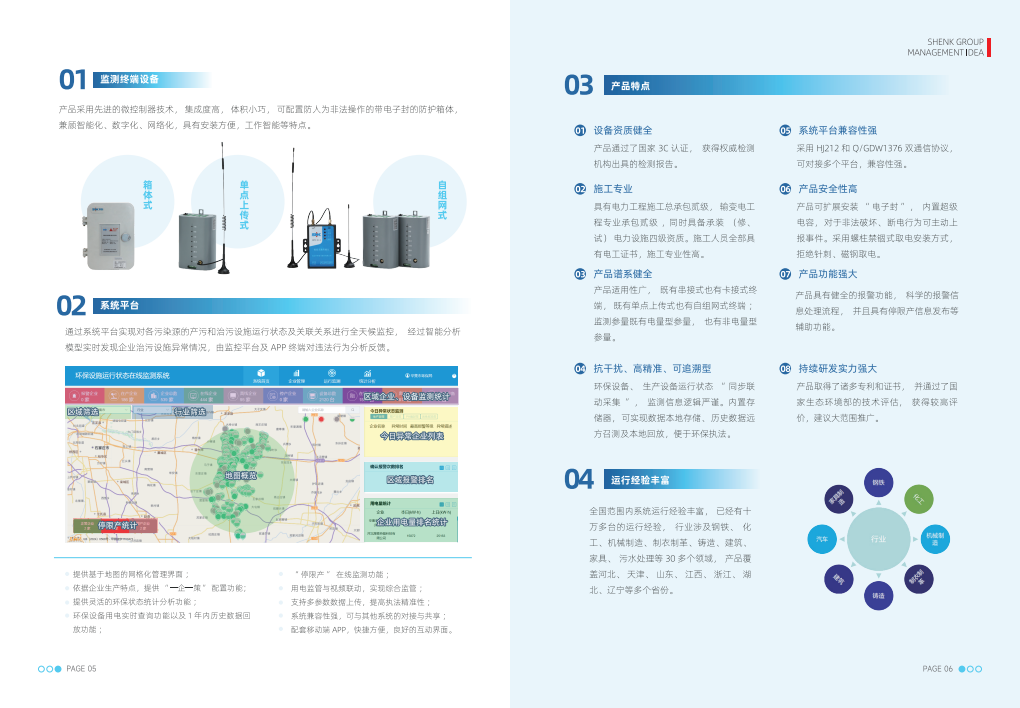The width and height of the screenshot is (1020, 708).
Task: Open the 行业筛选 dropdown
Action: (x=150, y=410)
